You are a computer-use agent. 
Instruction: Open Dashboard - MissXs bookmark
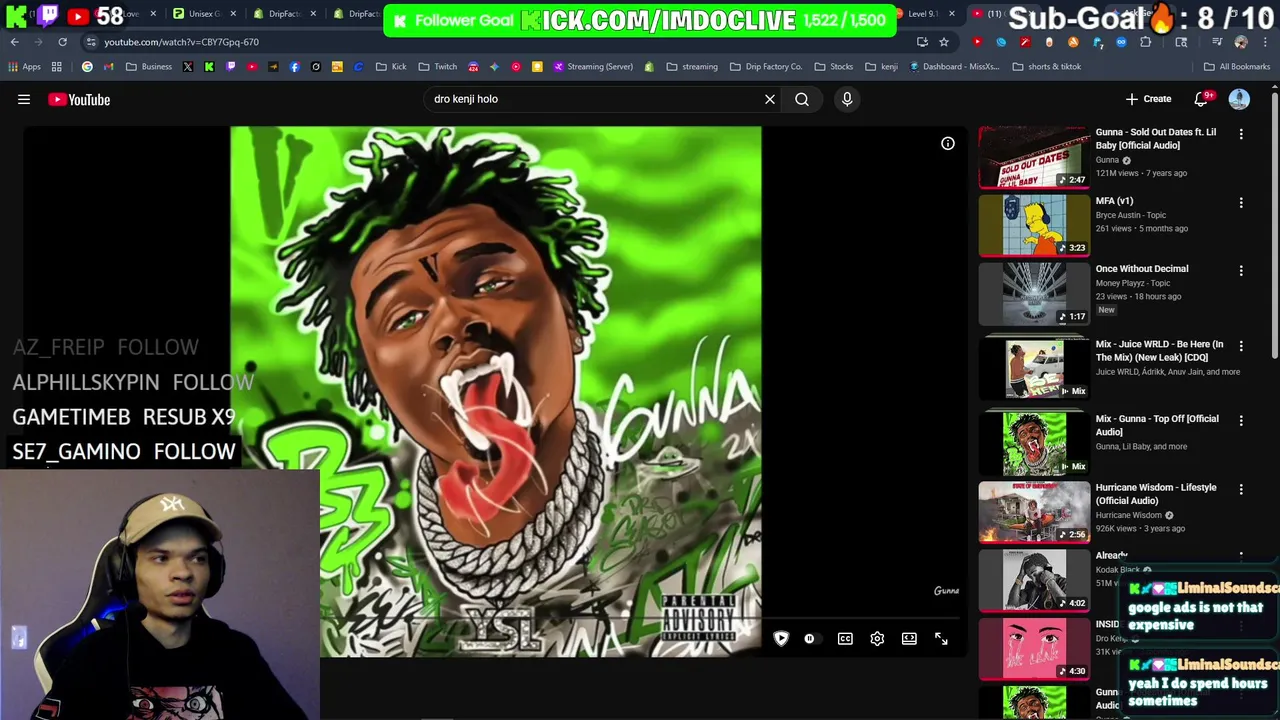click(954, 67)
